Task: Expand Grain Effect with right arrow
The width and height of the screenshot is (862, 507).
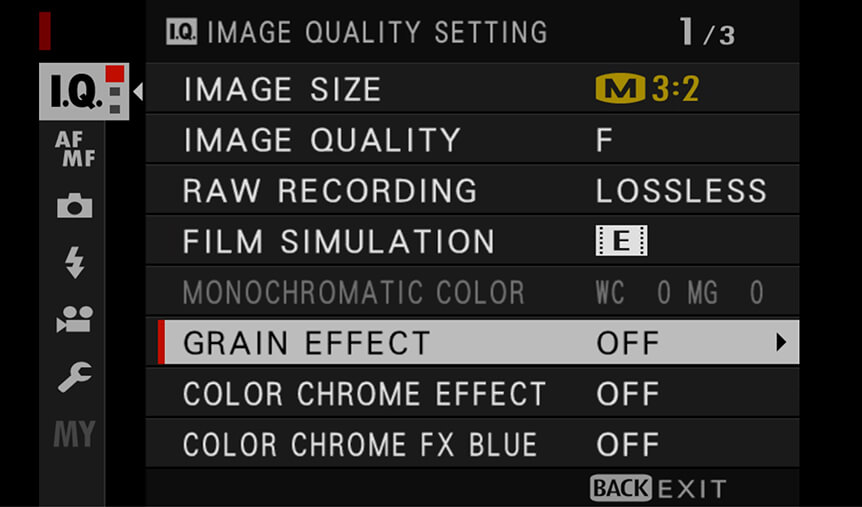Action: (781, 343)
